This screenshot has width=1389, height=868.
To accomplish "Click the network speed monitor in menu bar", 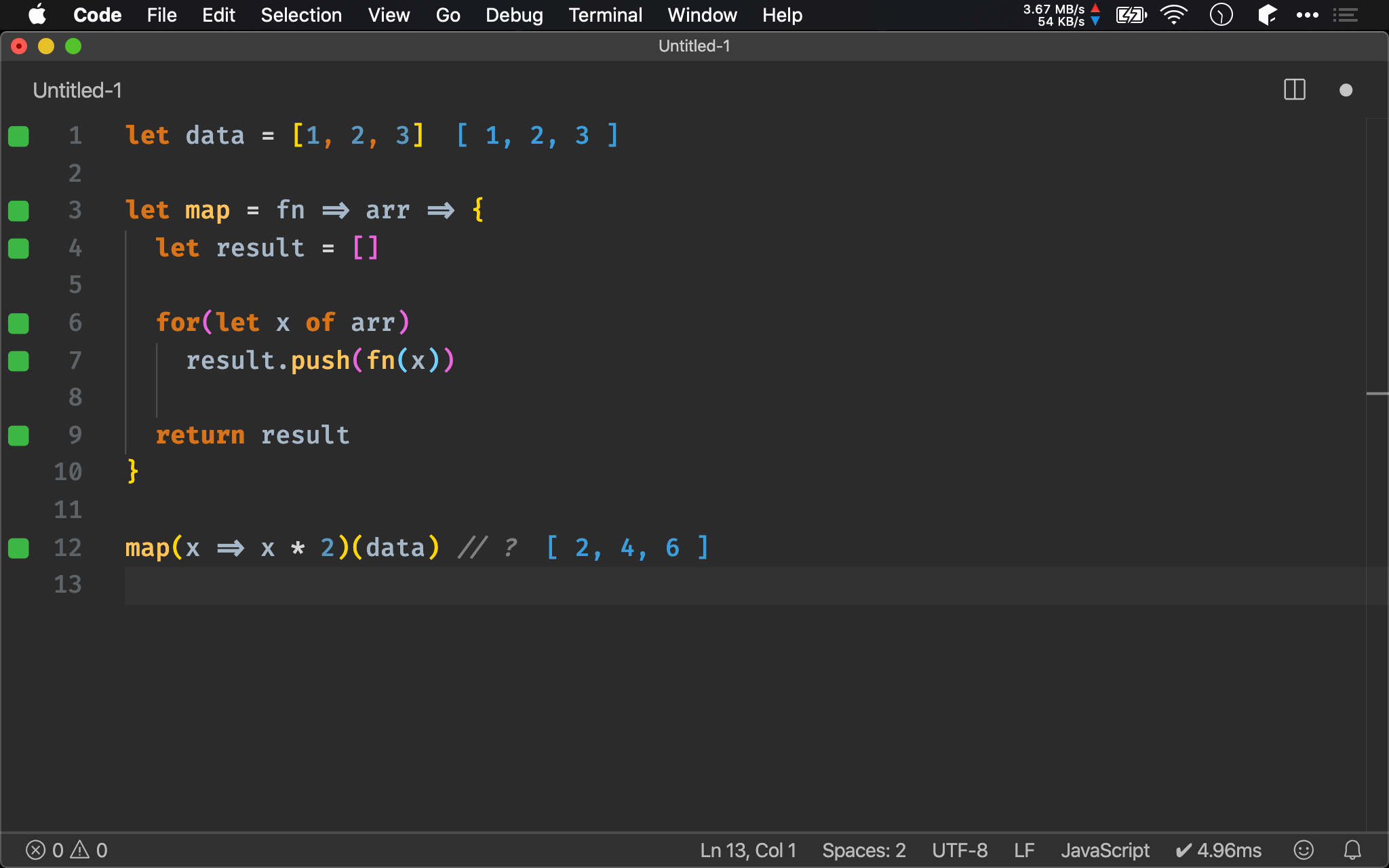I will (x=1061, y=15).
